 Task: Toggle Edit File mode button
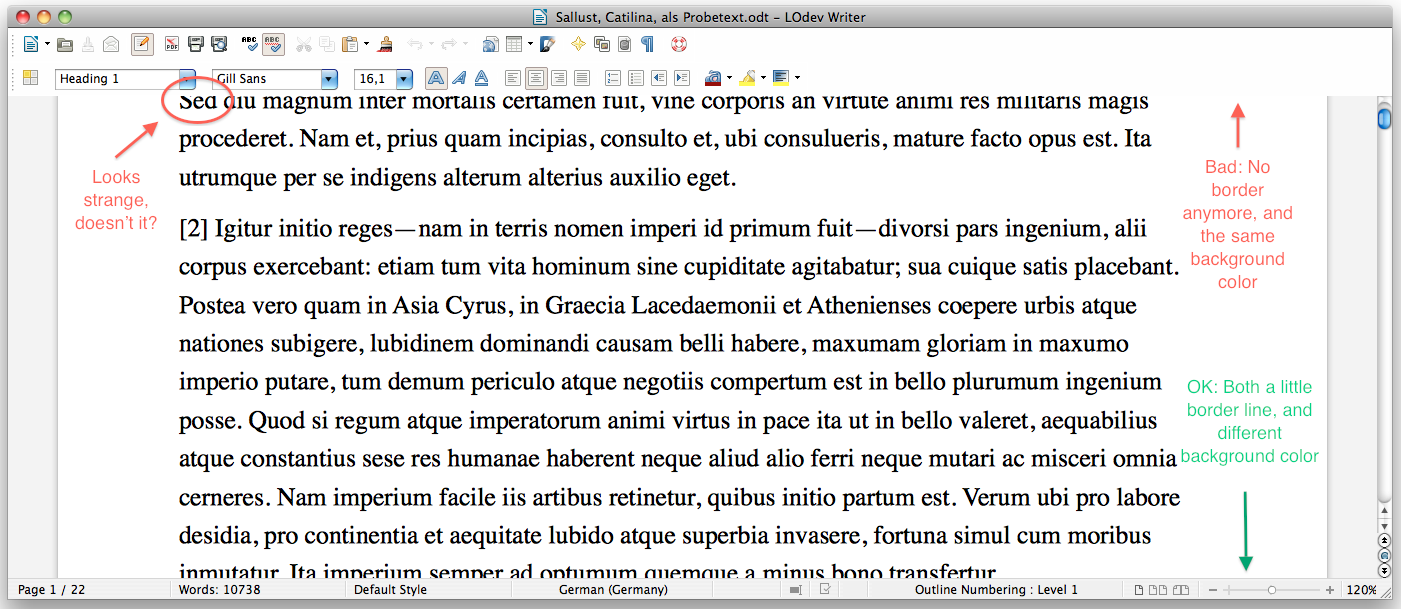point(142,44)
